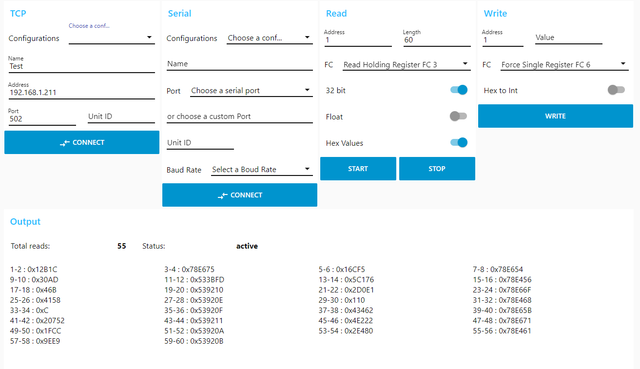Click the TCP CONNECT button
This screenshot has height=369, width=640.
tap(82, 142)
